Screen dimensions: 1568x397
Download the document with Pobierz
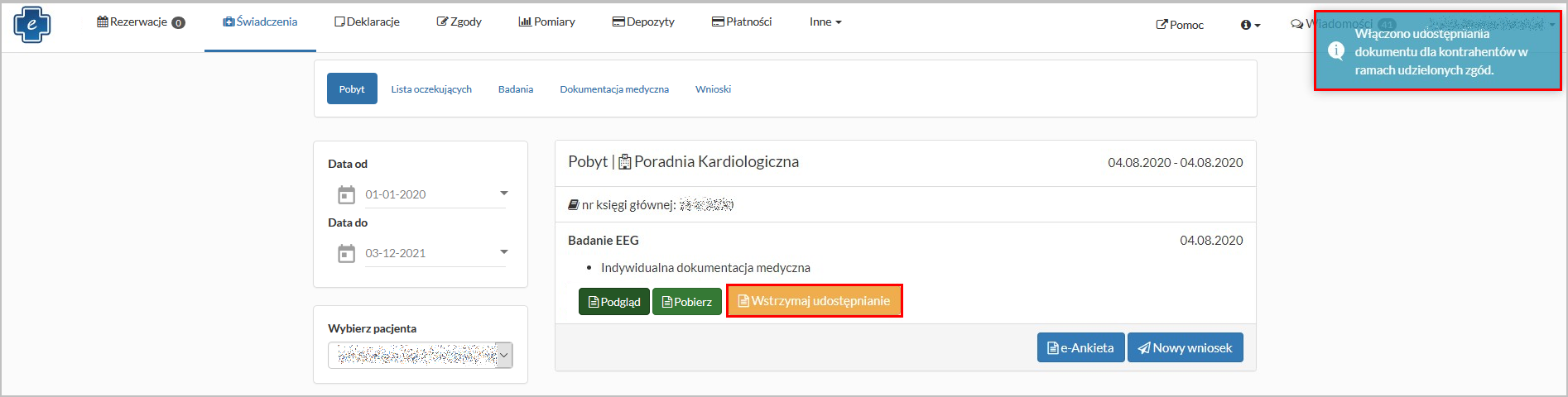[686, 302]
